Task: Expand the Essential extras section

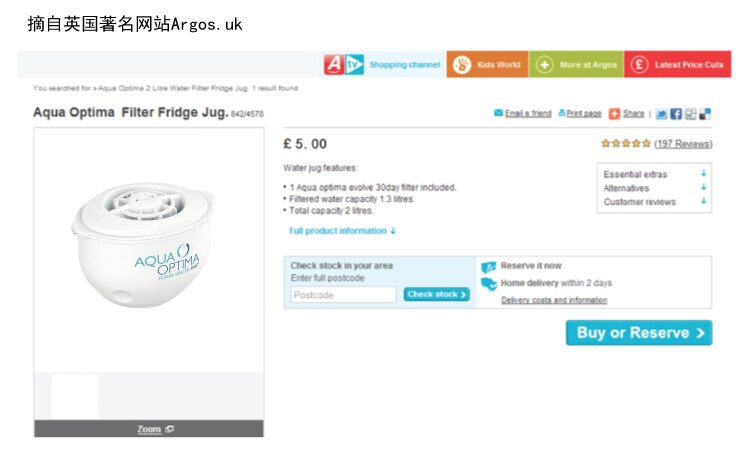Action: coord(704,174)
